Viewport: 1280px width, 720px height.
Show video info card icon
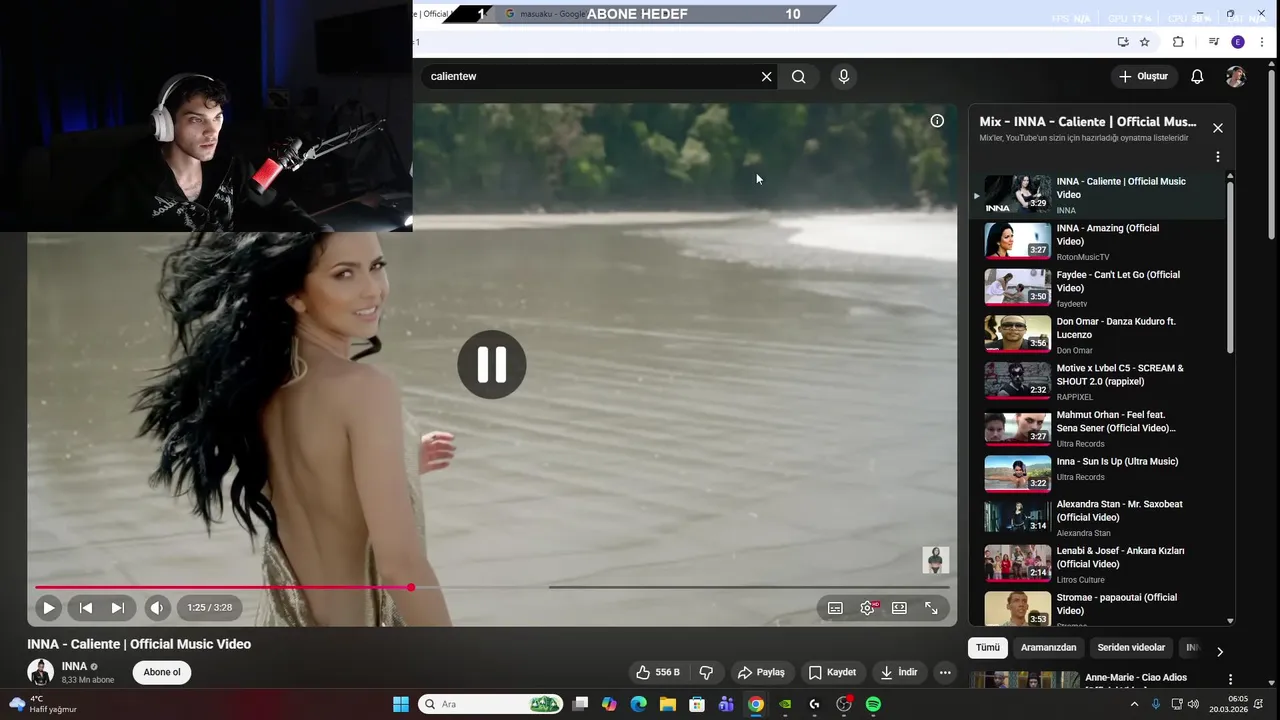click(x=937, y=121)
